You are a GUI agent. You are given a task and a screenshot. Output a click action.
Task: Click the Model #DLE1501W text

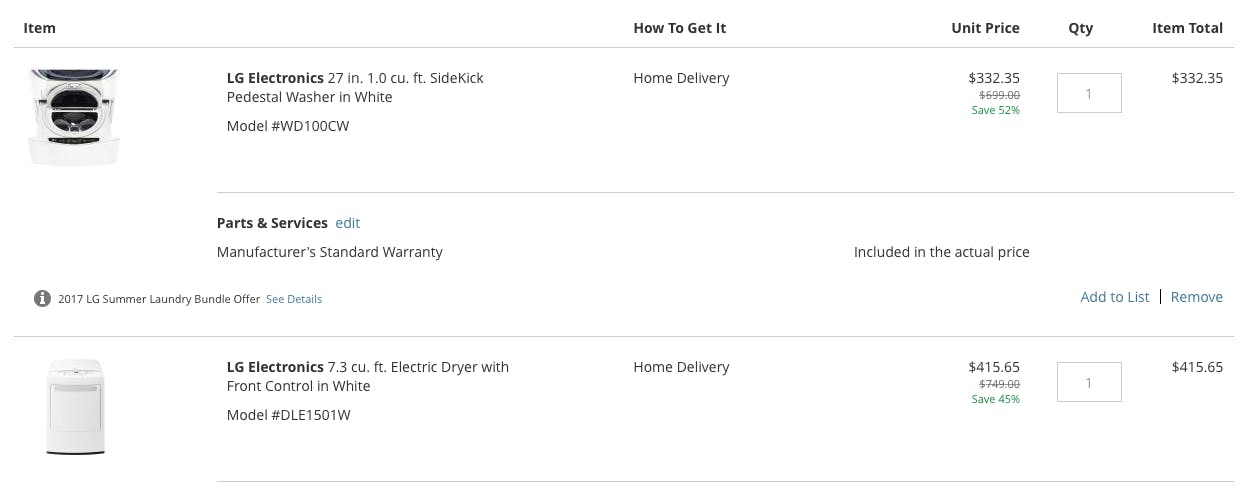tap(288, 415)
